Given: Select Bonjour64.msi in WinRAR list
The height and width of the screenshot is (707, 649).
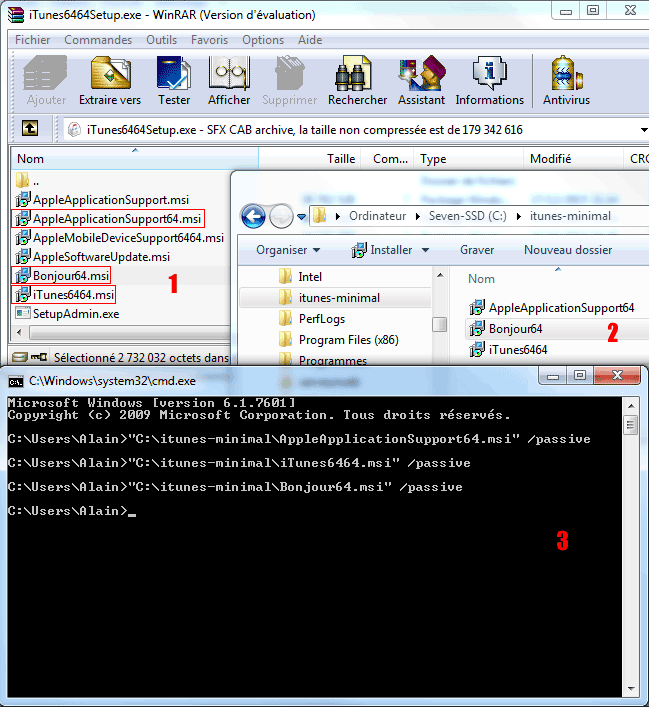Looking at the screenshot, I should pyautogui.click(x=62, y=275).
